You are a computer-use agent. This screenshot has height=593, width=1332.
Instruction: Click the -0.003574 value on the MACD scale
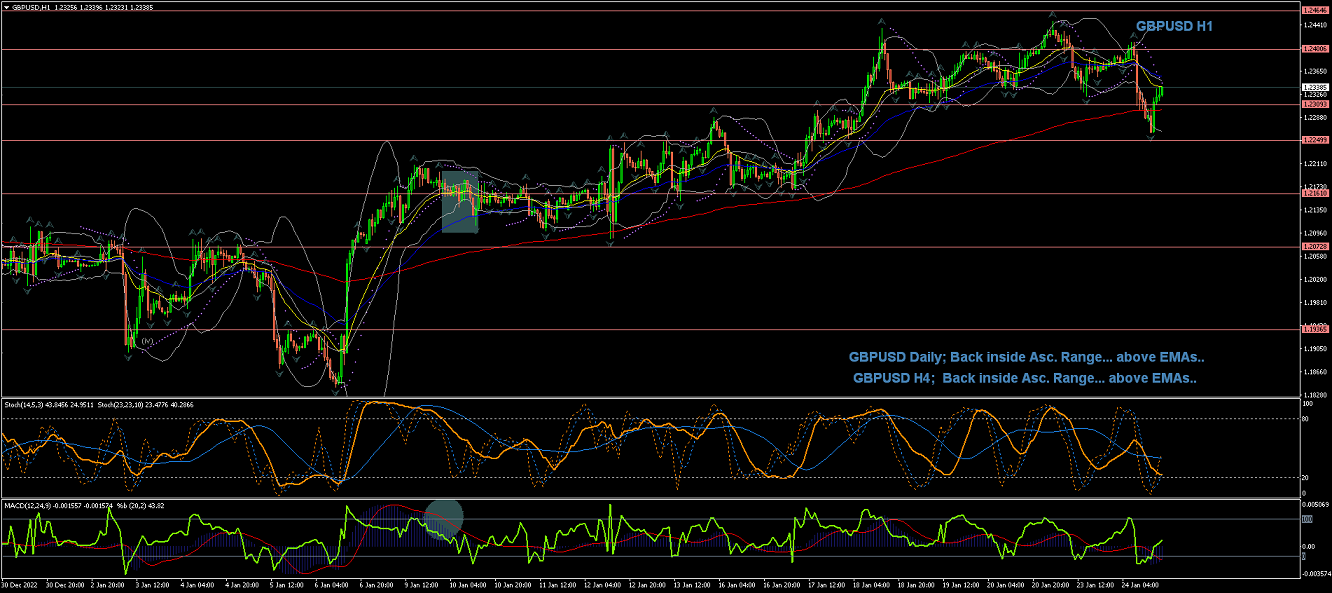[x=1314, y=574]
